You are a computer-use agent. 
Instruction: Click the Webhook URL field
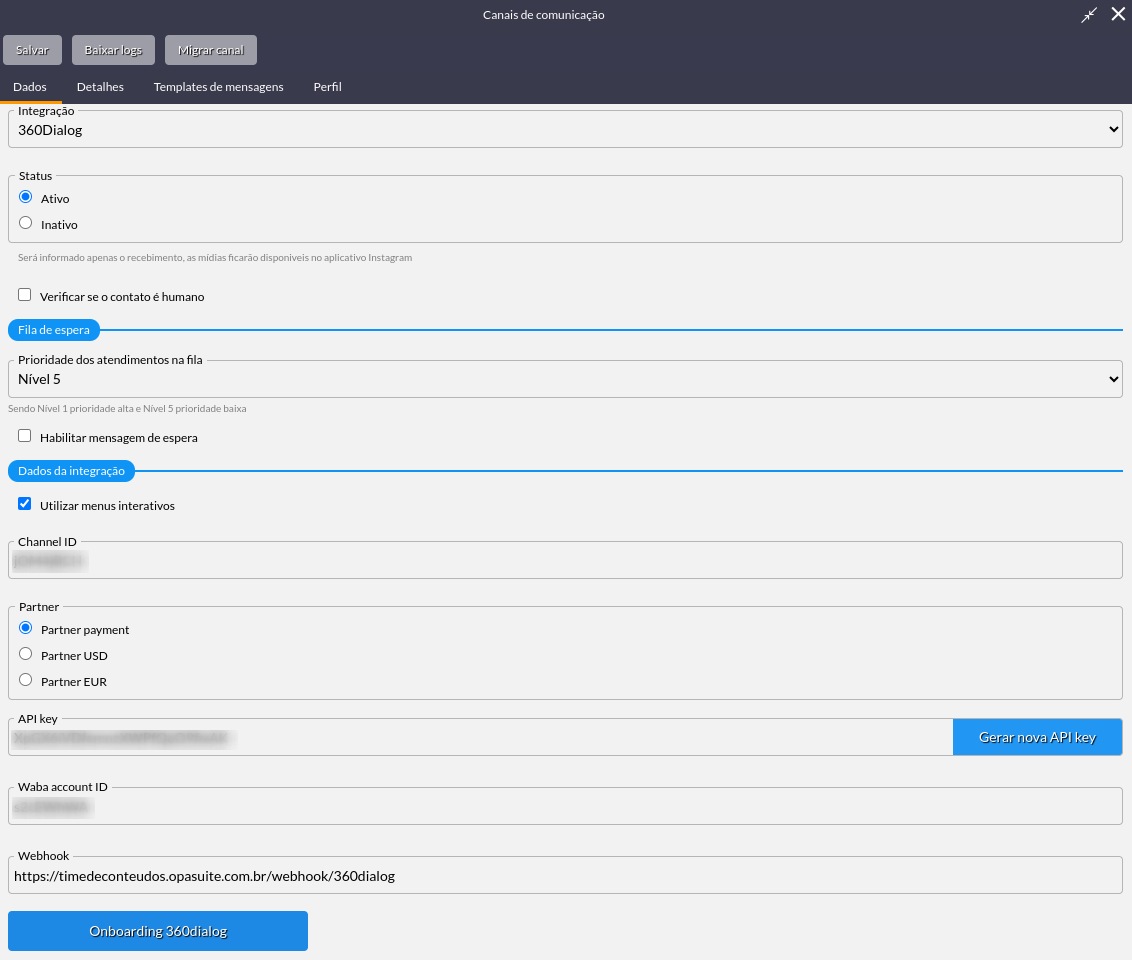(x=565, y=876)
